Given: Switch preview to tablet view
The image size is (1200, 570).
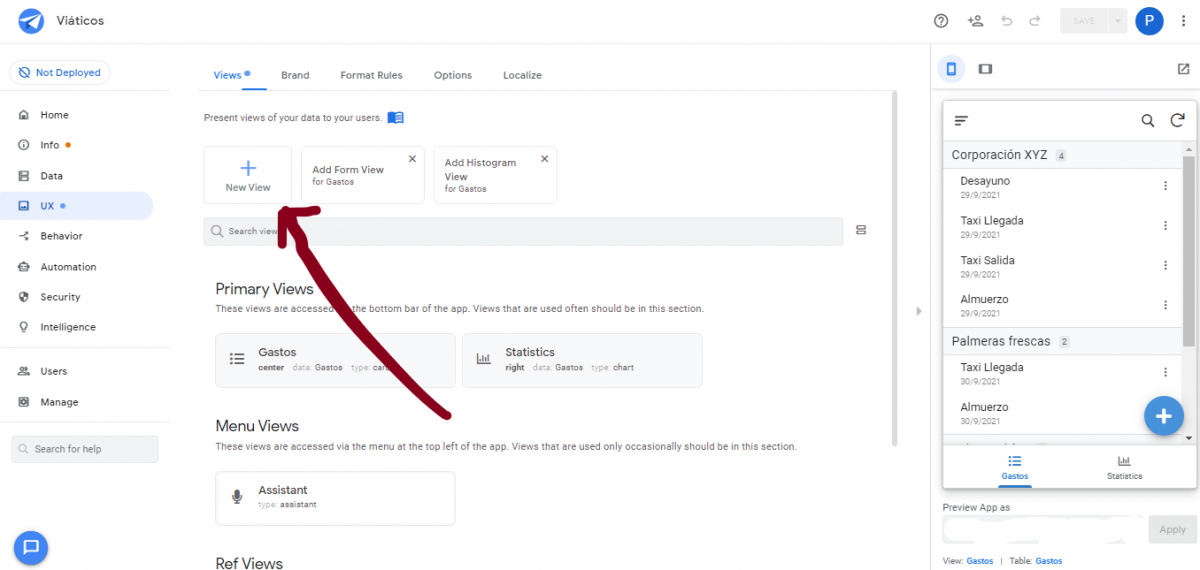Looking at the screenshot, I should (985, 69).
